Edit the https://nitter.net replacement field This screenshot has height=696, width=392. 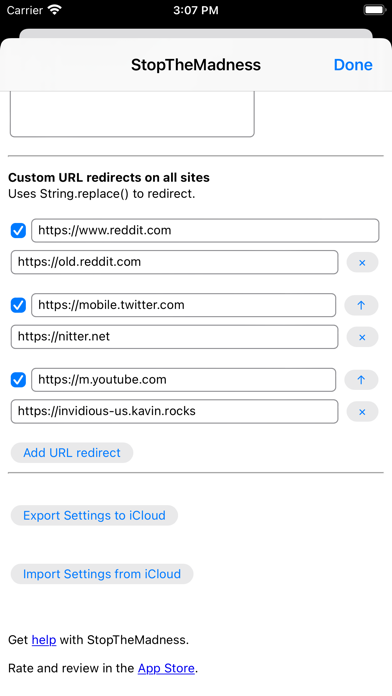tap(174, 337)
